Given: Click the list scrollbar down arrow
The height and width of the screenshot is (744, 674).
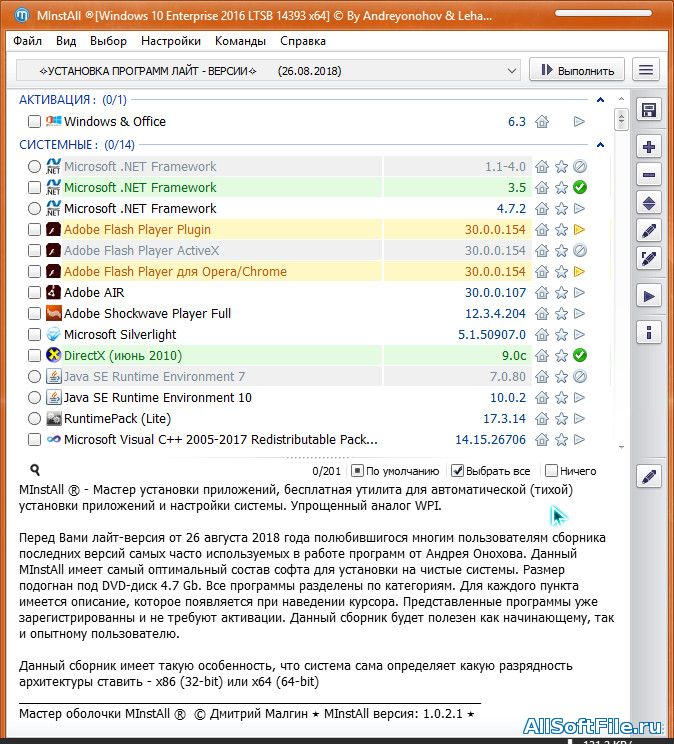Looking at the screenshot, I should (x=621, y=447).
